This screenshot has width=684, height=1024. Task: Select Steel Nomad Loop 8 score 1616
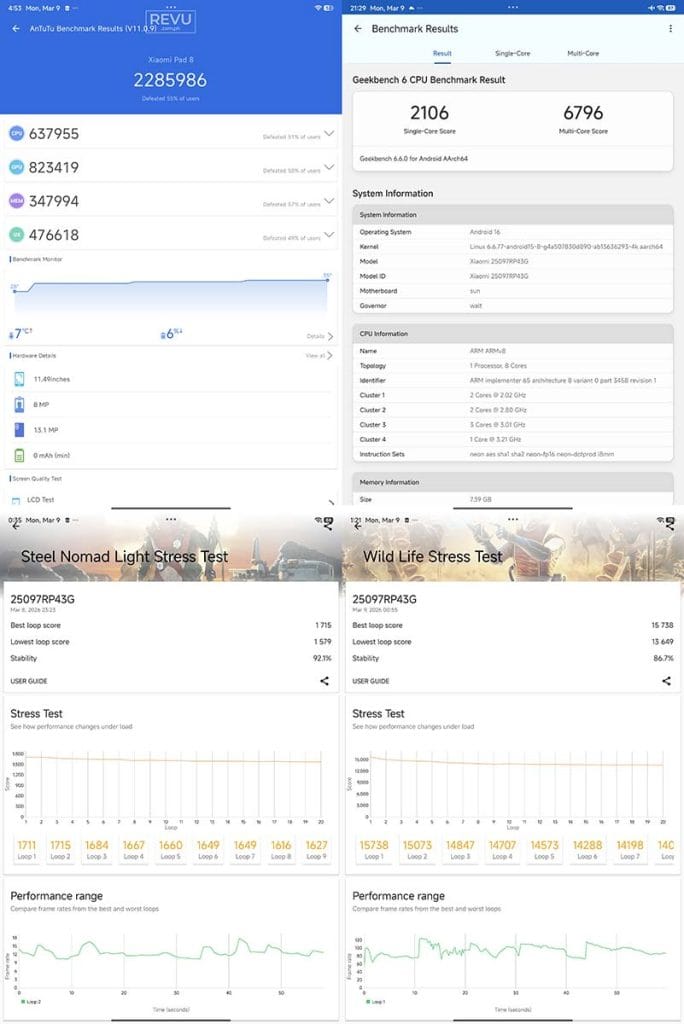pos(281,849)
